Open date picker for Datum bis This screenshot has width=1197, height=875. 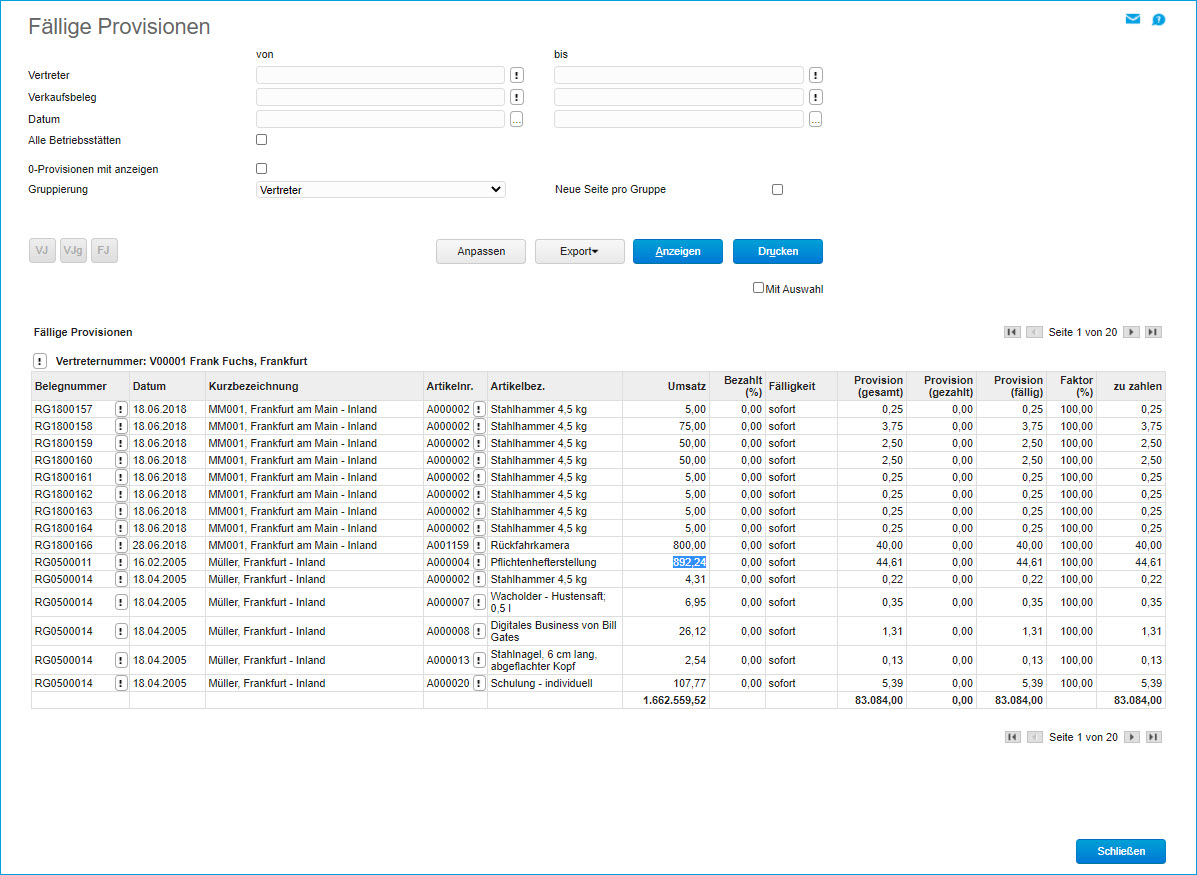point(815,119)
